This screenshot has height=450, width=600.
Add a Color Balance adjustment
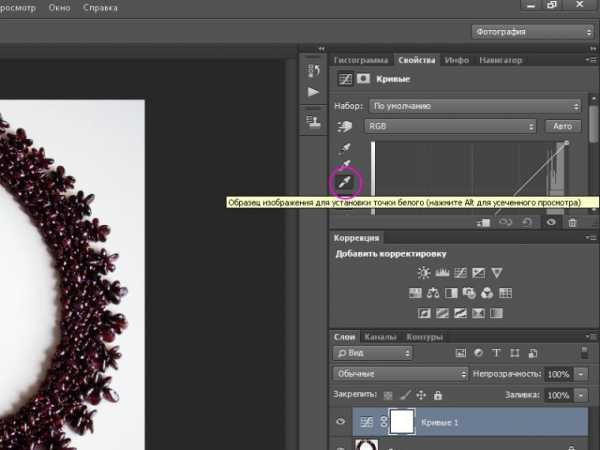click(433, 293)
